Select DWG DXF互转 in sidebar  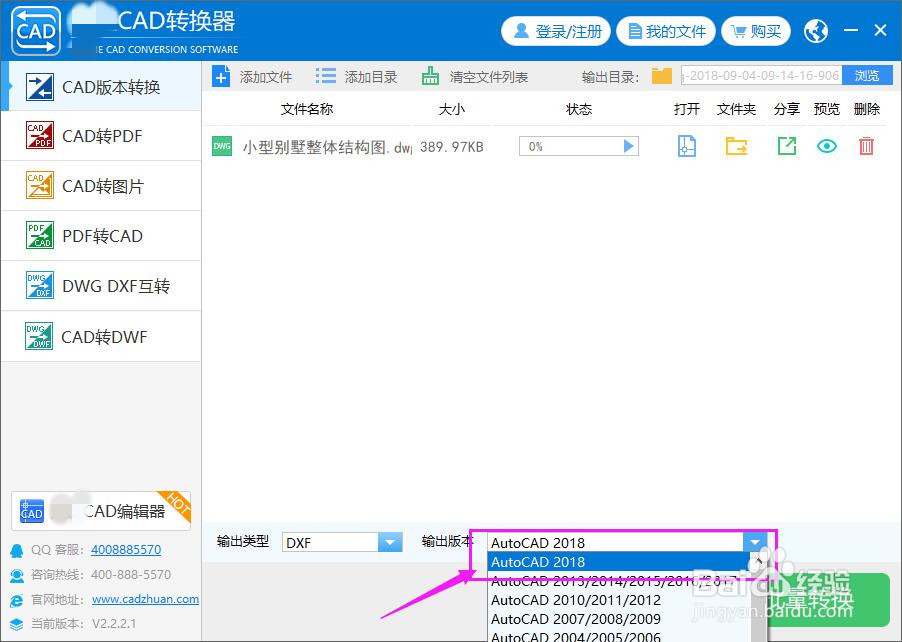tap(101, 286)
